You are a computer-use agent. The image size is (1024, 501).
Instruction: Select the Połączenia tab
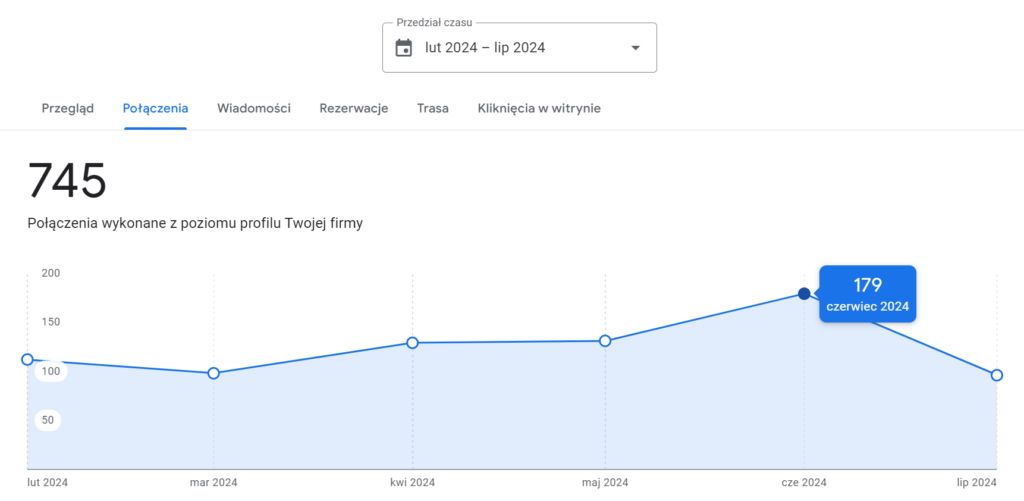point(155,108)
